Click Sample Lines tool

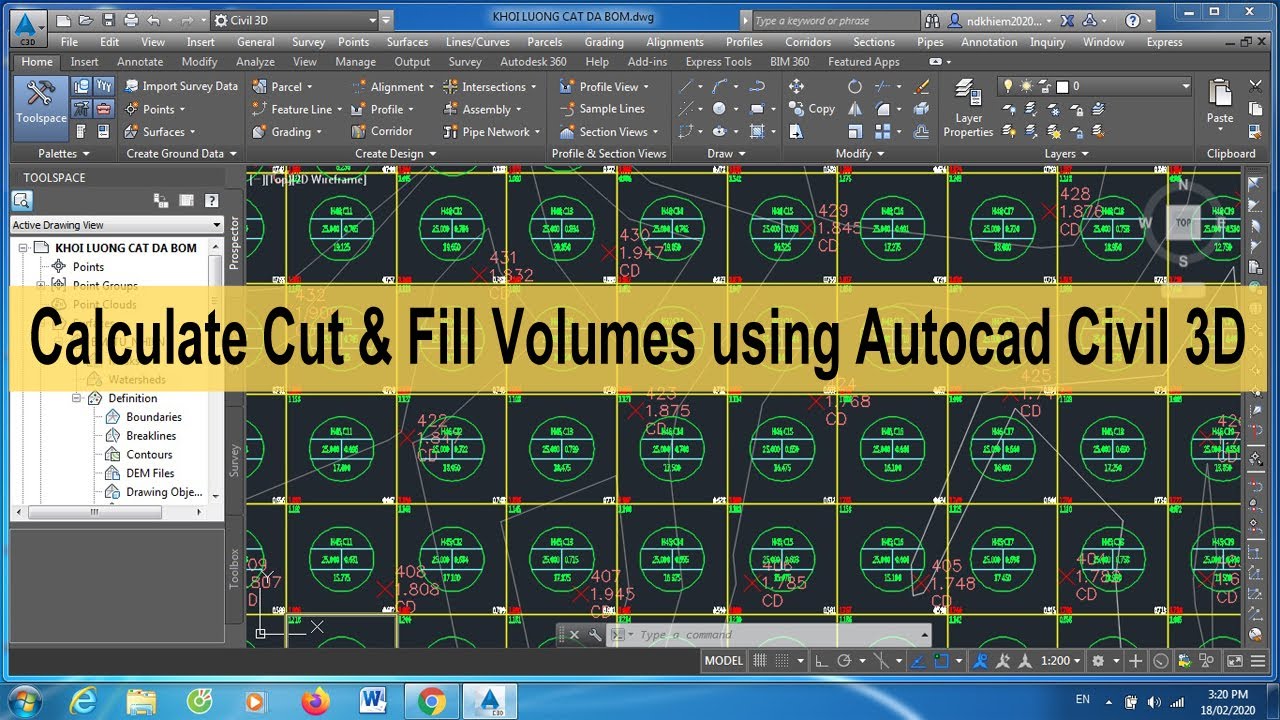click(602, 109)
